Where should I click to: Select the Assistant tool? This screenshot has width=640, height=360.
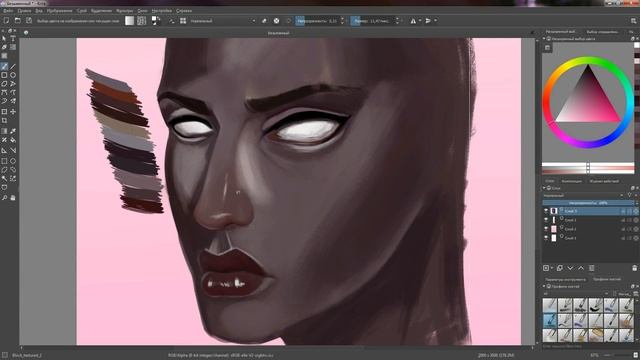click(x=4, y=151)
